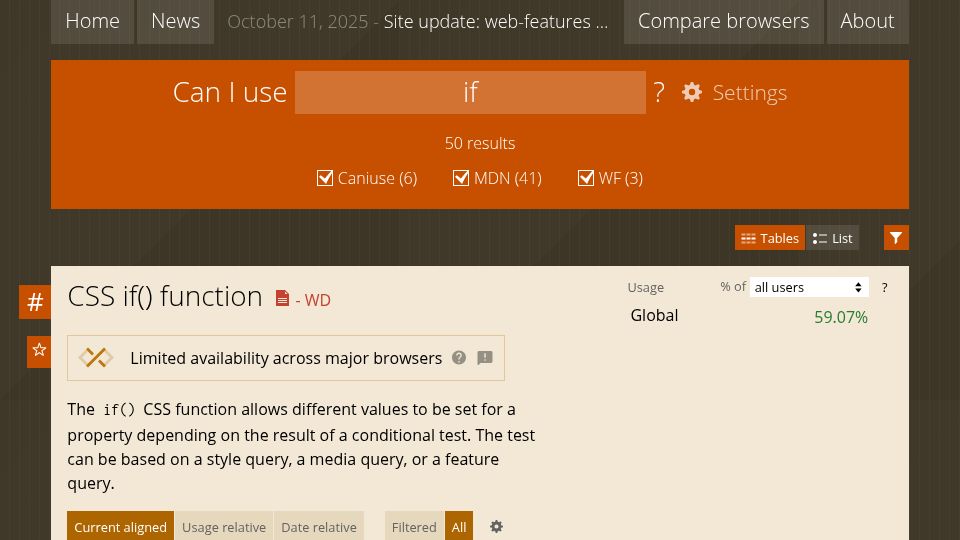This screenshot has width=960, height=540.
Task: Click the baseline limited availability icon
Action: 96,358
